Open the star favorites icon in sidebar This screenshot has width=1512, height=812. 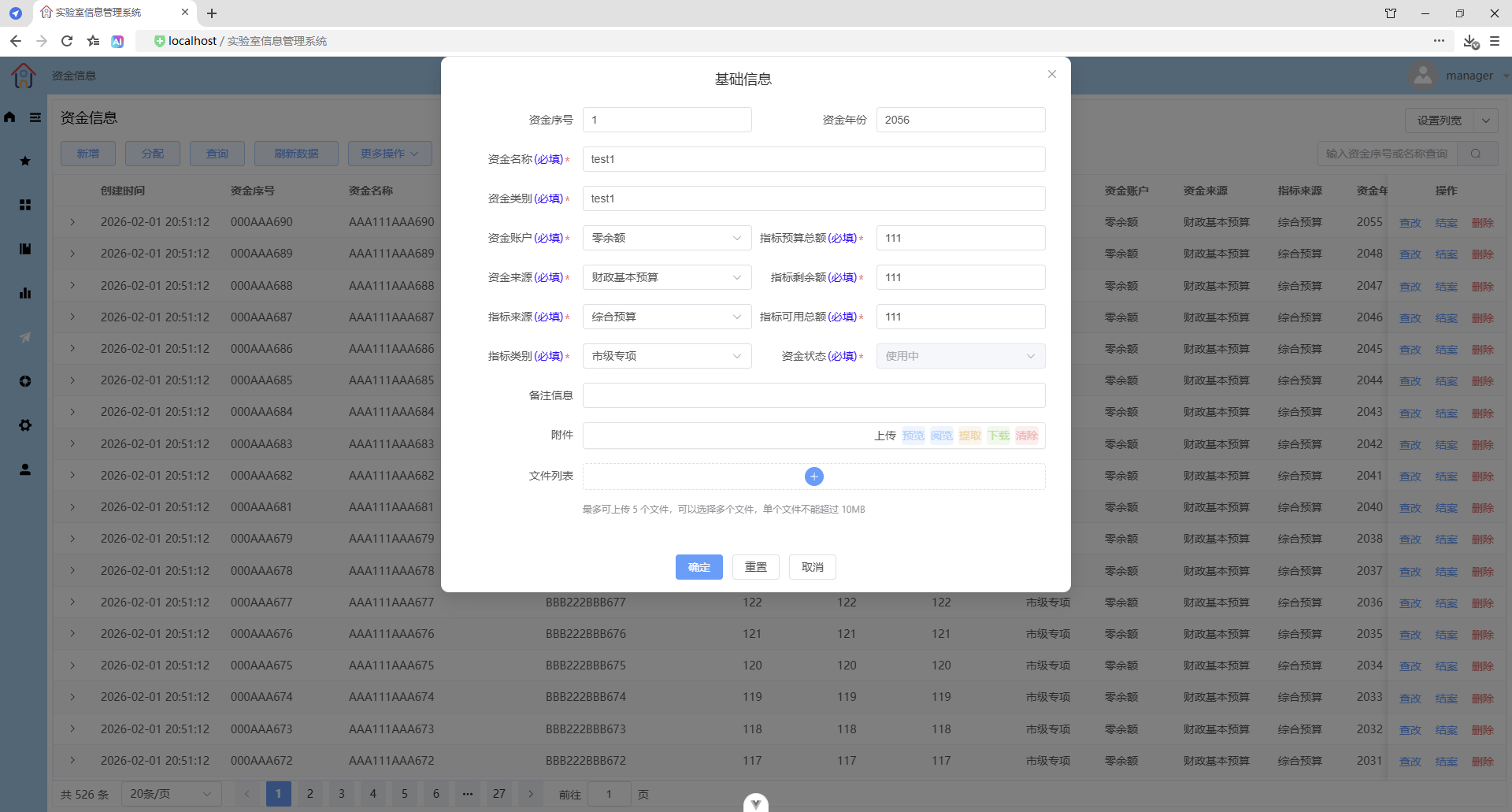[x=25, y=161]
